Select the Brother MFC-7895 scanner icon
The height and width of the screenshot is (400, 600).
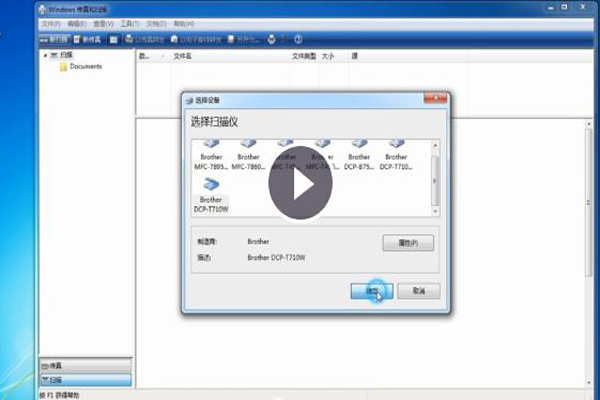211,155
